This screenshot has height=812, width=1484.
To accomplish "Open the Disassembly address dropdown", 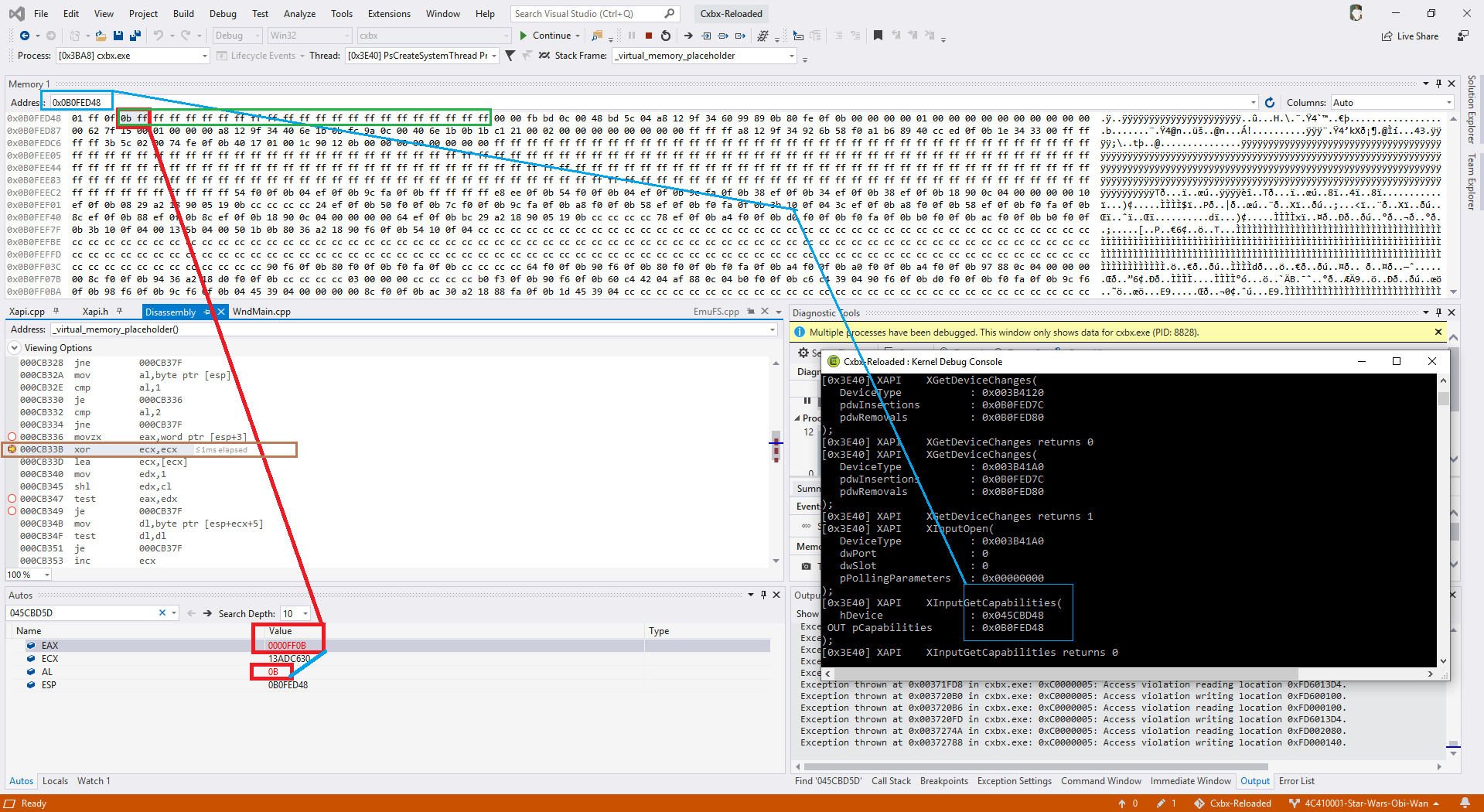I will coord(772,329).
